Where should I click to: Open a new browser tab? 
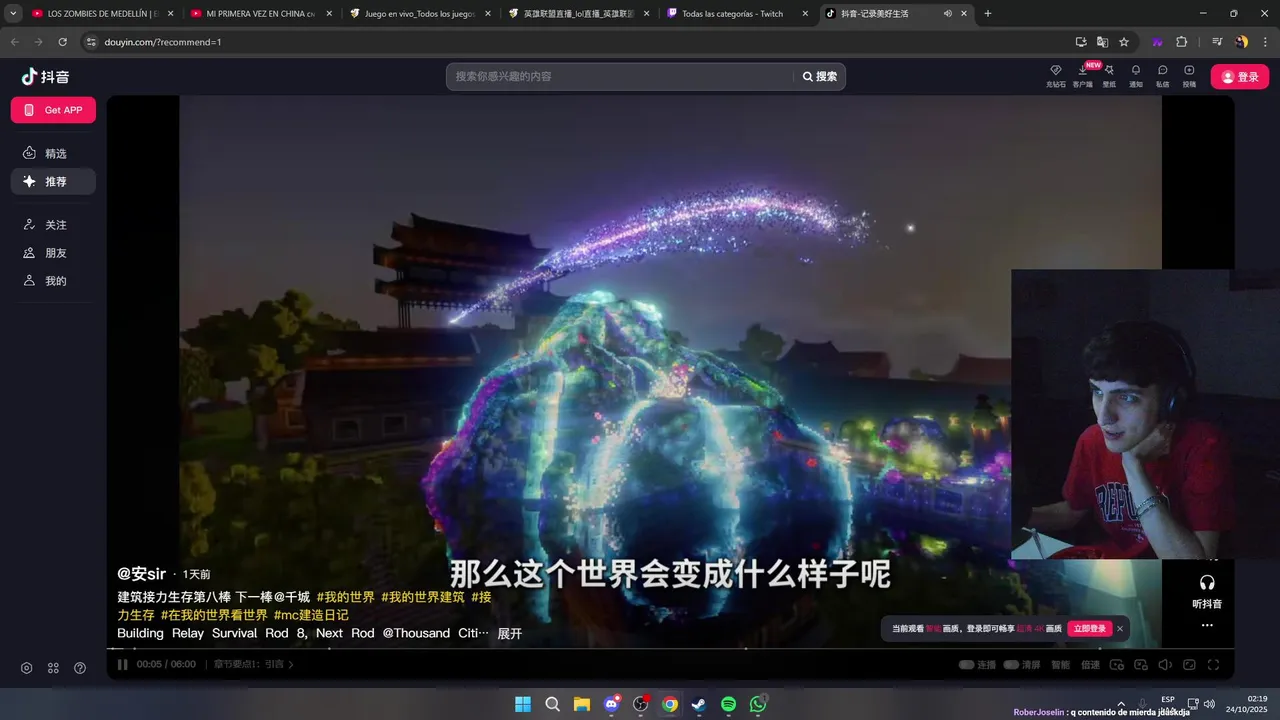pos(988,14)
